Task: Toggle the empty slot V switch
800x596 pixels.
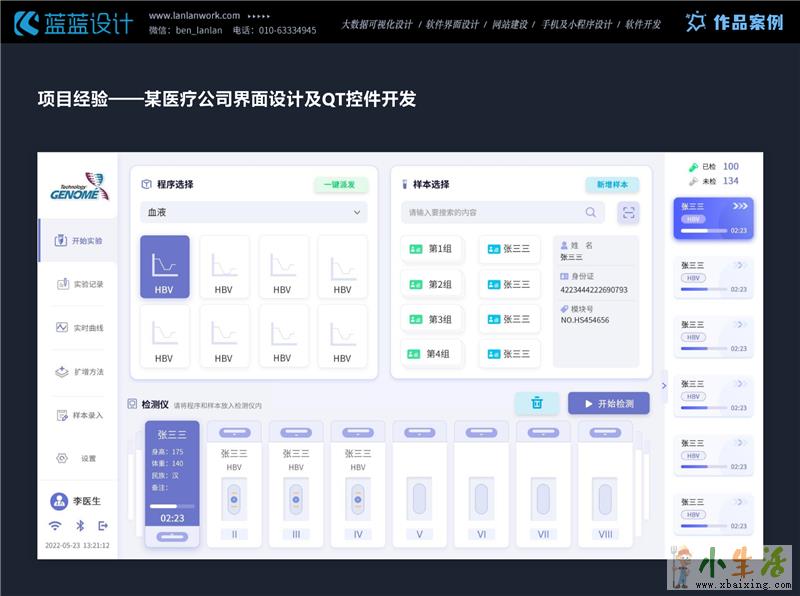Action: 420,498
